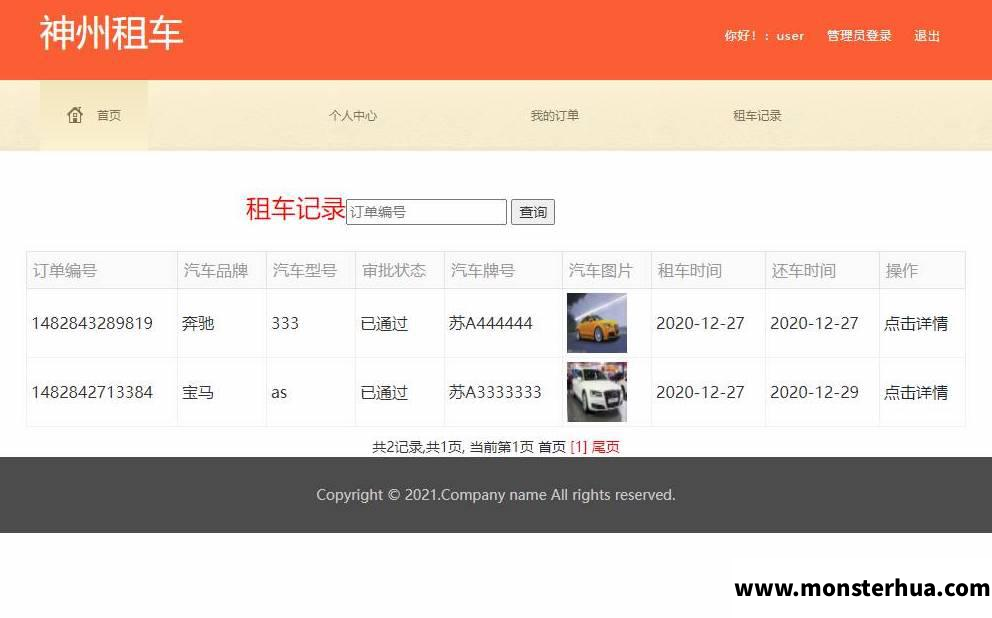Focus the 订单编号 search input field
This screenshot has width=992, height=618.
pos(426,212)
